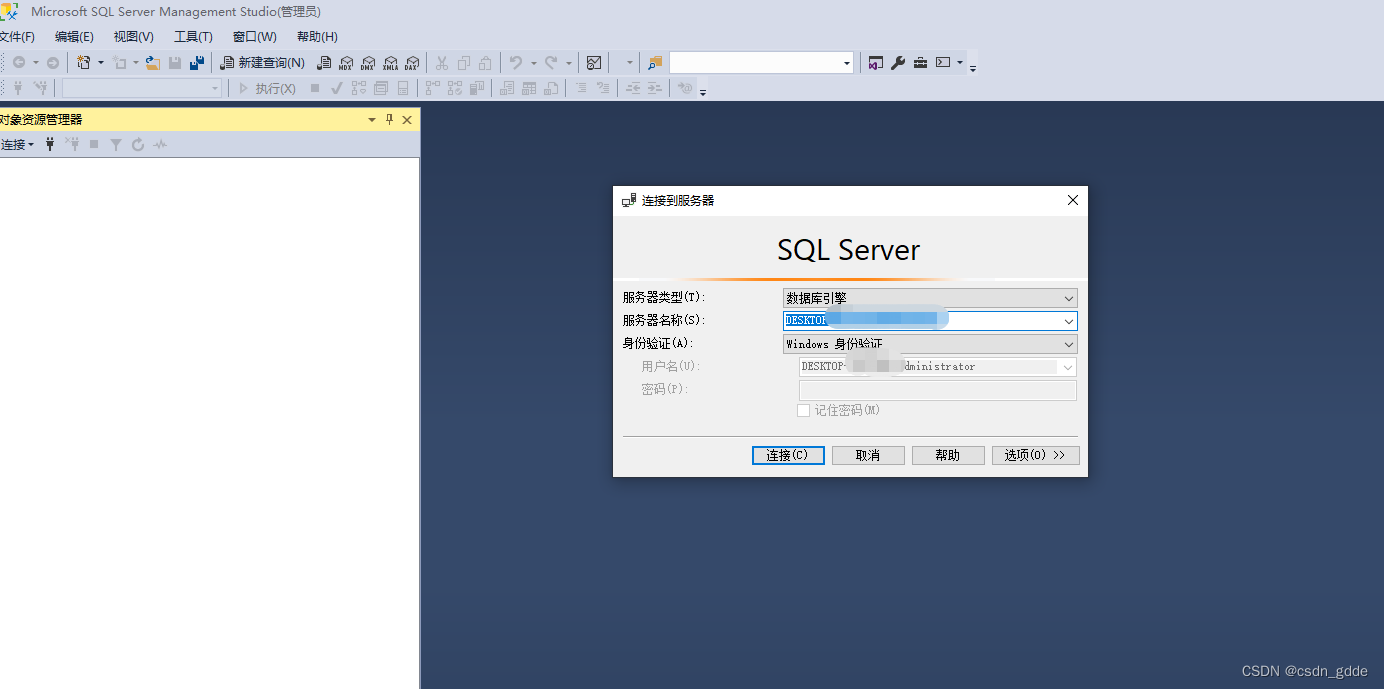Open the New Project dropdown arrow

click(x=101, y=62)
